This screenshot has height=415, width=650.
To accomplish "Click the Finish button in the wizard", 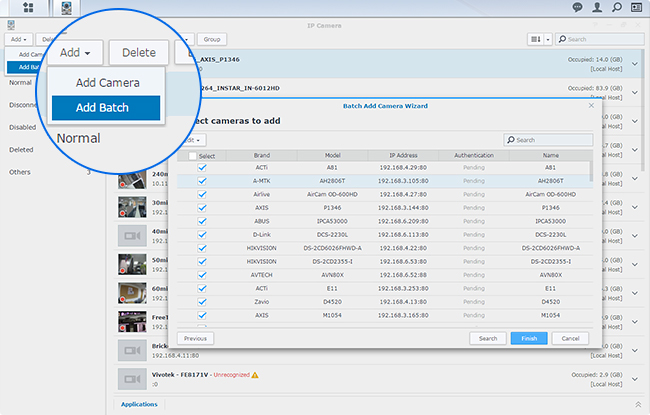I will [529, 338].
